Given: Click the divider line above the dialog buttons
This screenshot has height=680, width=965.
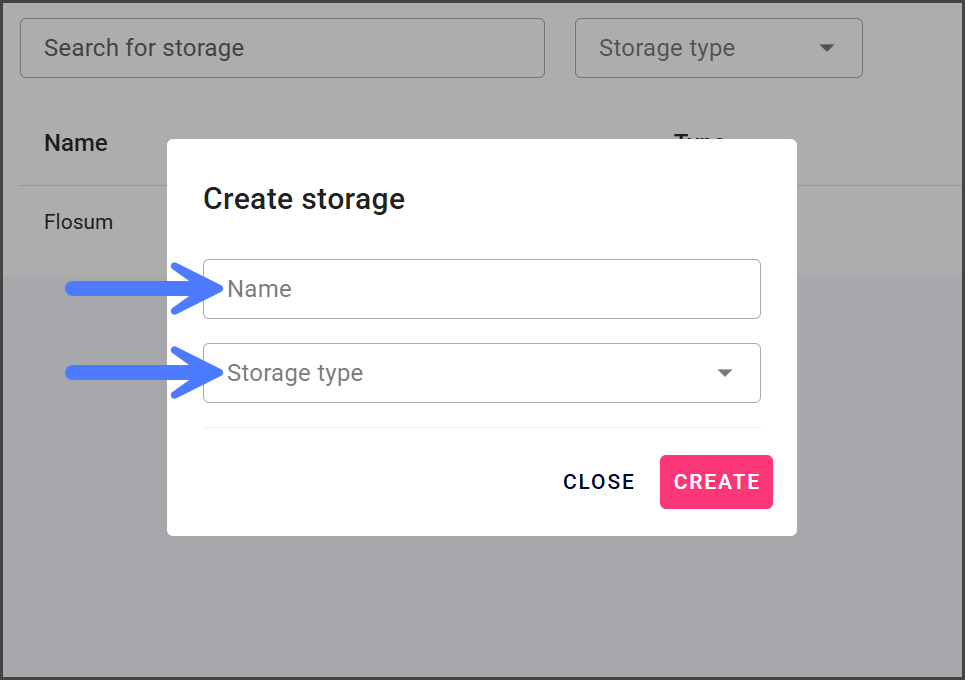Looking at the screenshot, I should [x=480, y=428].
